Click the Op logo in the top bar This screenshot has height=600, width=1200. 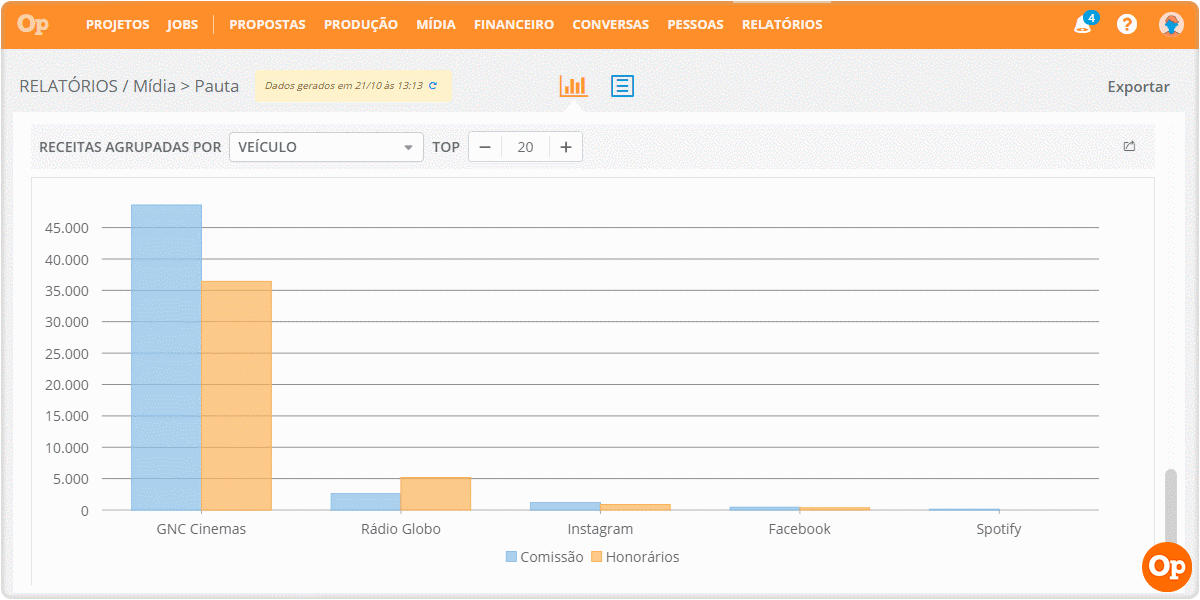(33, 24)
